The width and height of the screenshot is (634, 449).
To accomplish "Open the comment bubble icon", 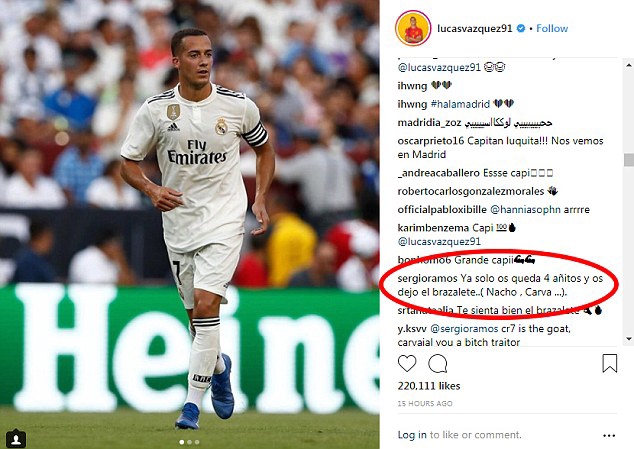I will pos(437,363).
